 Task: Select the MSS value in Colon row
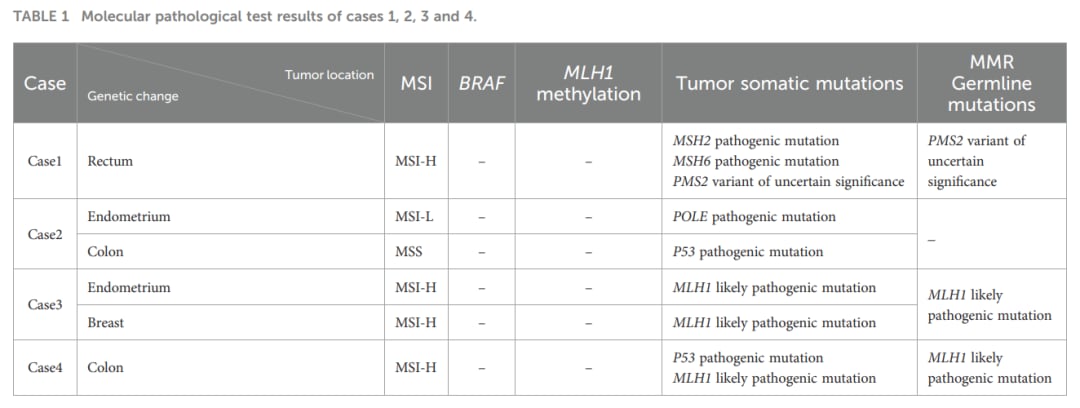(x=408, y=252)
